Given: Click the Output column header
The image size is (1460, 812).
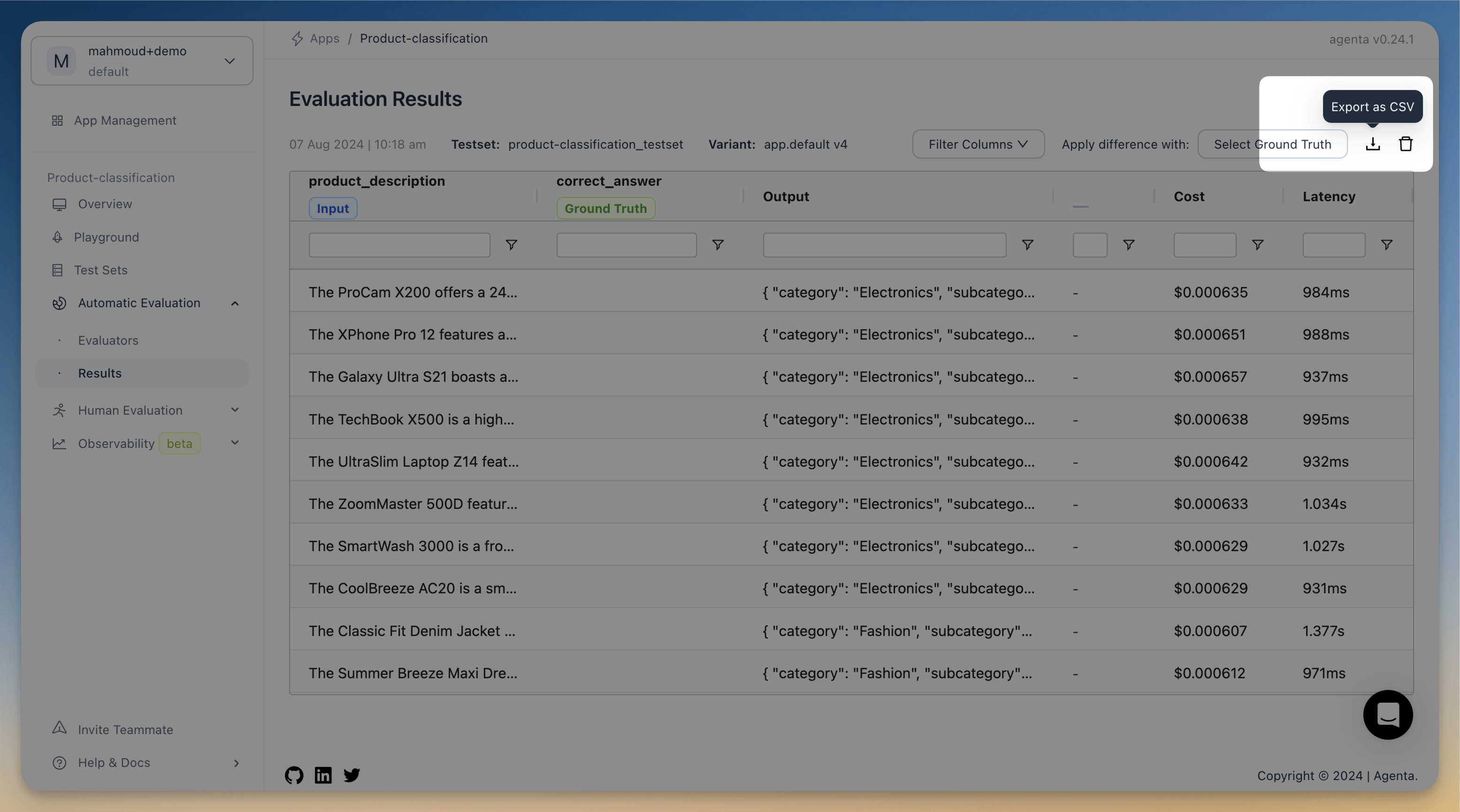Looking at the screenshot, I should (x=786, y=196).
